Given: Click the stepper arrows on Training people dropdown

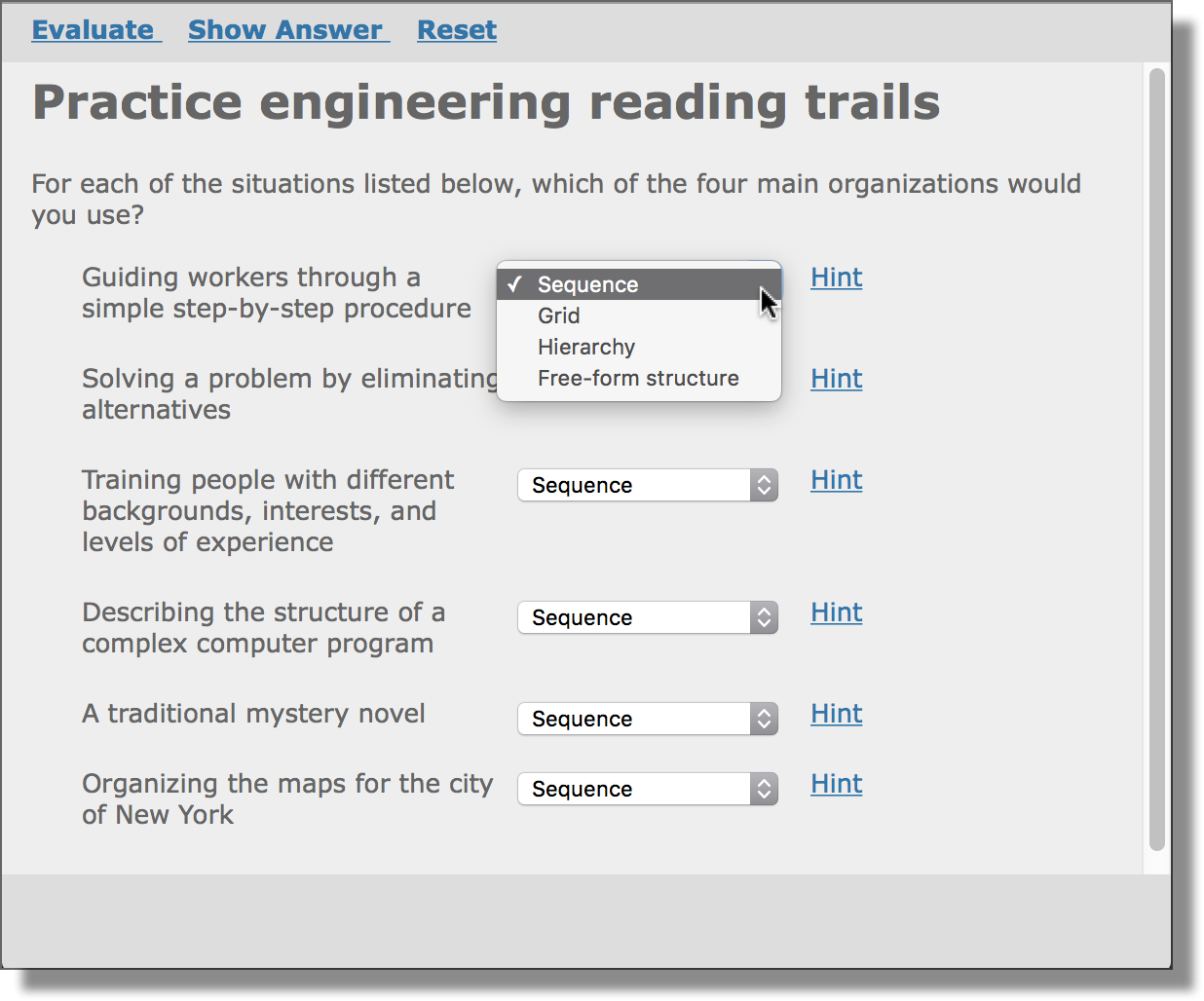Looking at the screenshot, I should pos(765,485).
